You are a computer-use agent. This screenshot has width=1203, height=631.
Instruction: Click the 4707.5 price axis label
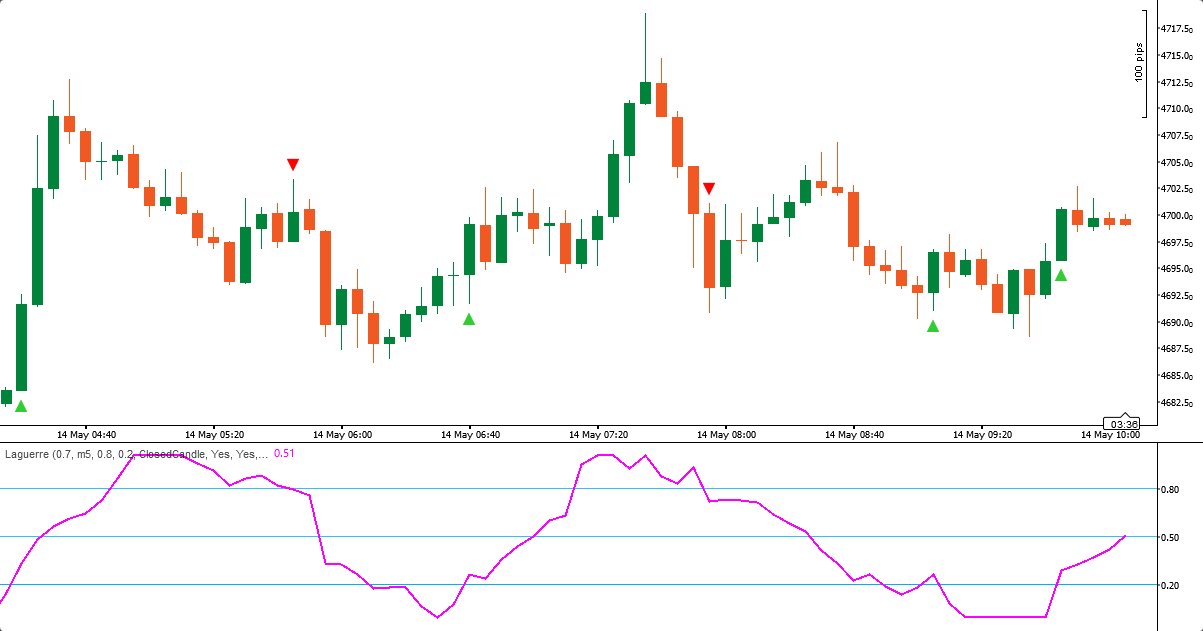(x=1176, y=136)
